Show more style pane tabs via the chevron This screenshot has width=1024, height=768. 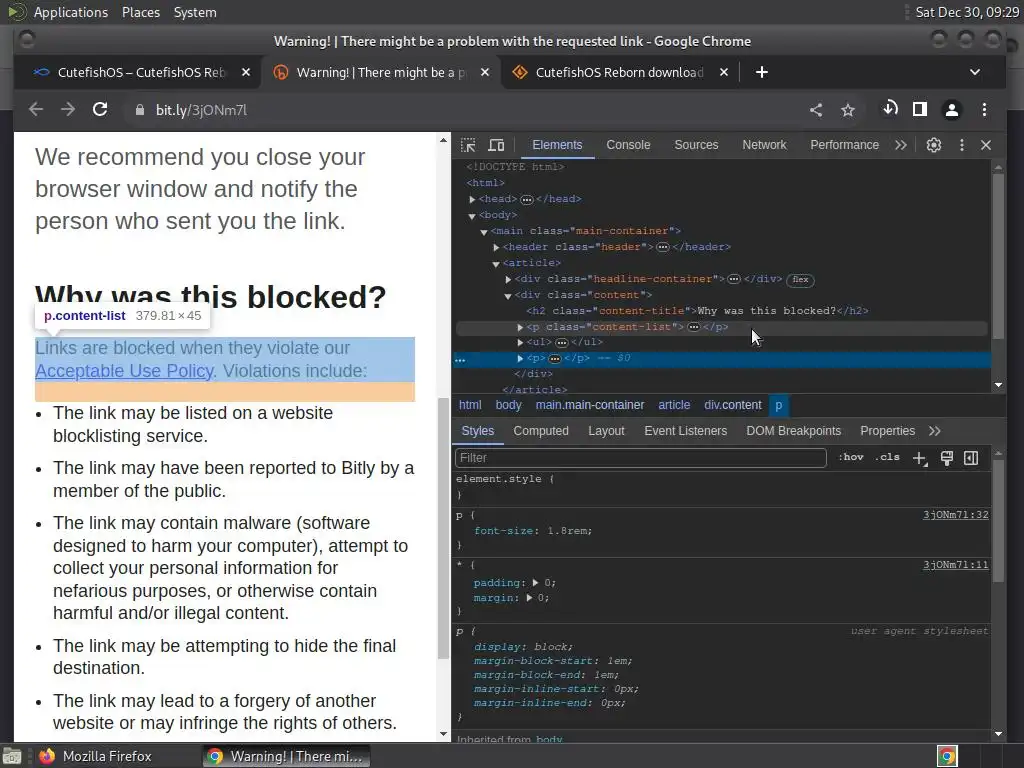tap(935, 431)
